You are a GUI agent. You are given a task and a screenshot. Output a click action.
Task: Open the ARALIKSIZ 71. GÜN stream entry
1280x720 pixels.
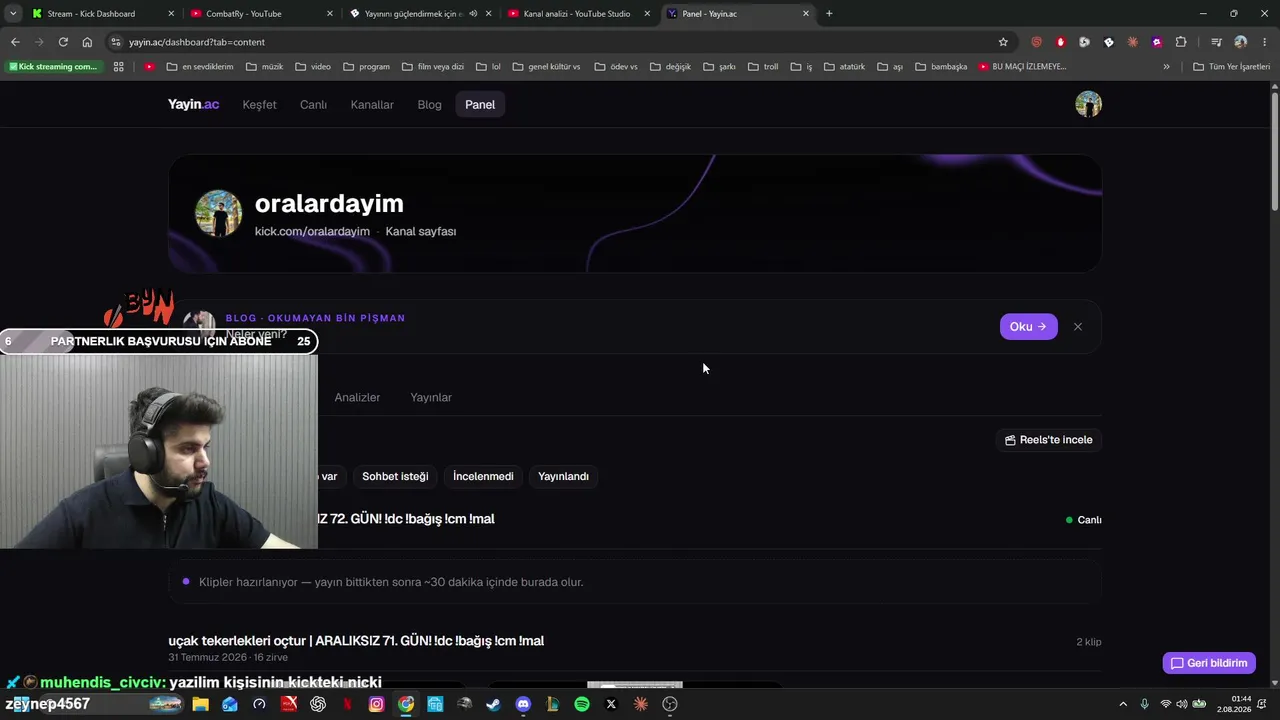point(356,641)
